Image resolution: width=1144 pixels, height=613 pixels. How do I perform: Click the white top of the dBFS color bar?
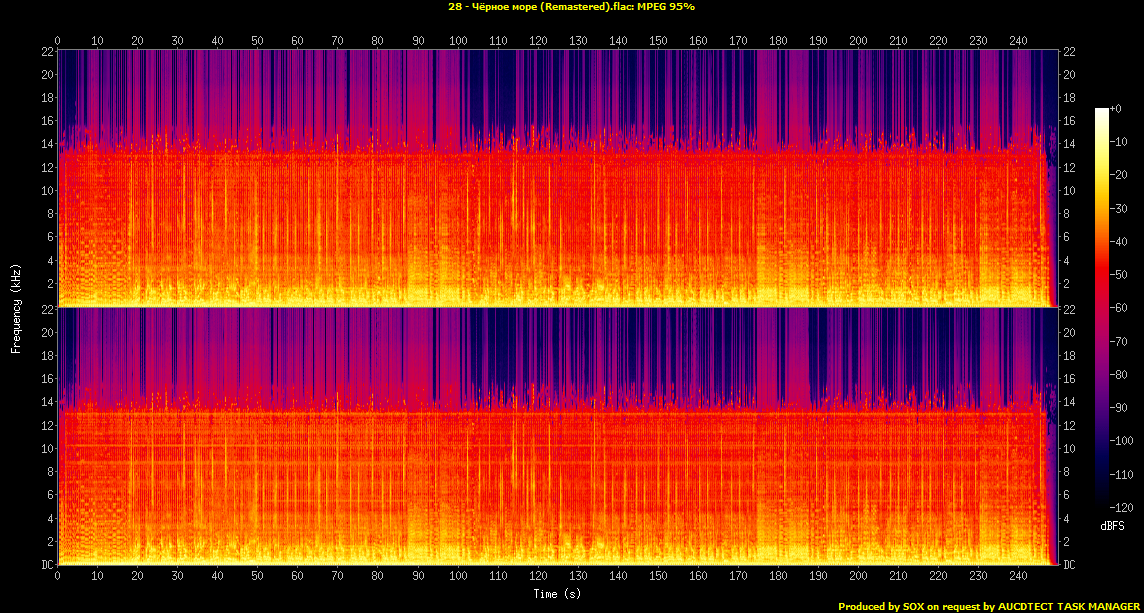[1101, 111]
